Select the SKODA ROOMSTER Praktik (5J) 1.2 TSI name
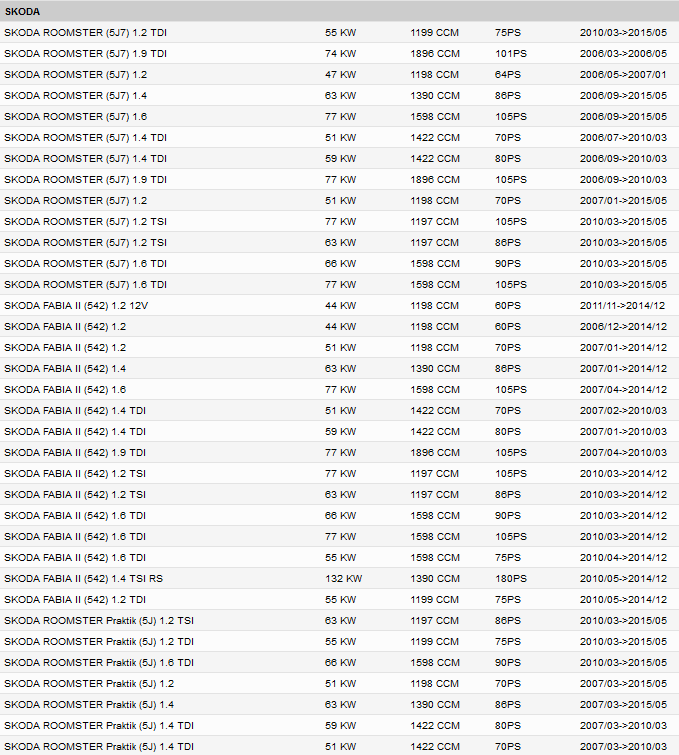This screenshot has width=679, height=755. point(99,621)
